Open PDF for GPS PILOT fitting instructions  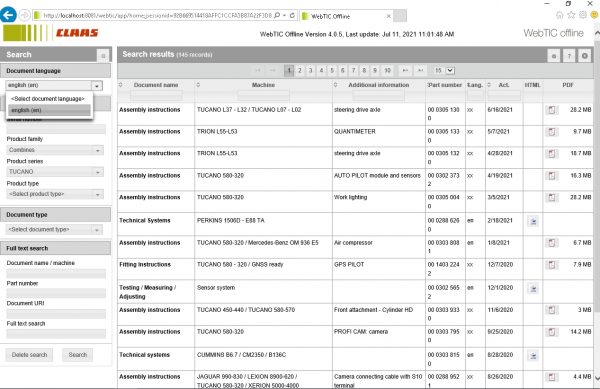click(551, 265)
